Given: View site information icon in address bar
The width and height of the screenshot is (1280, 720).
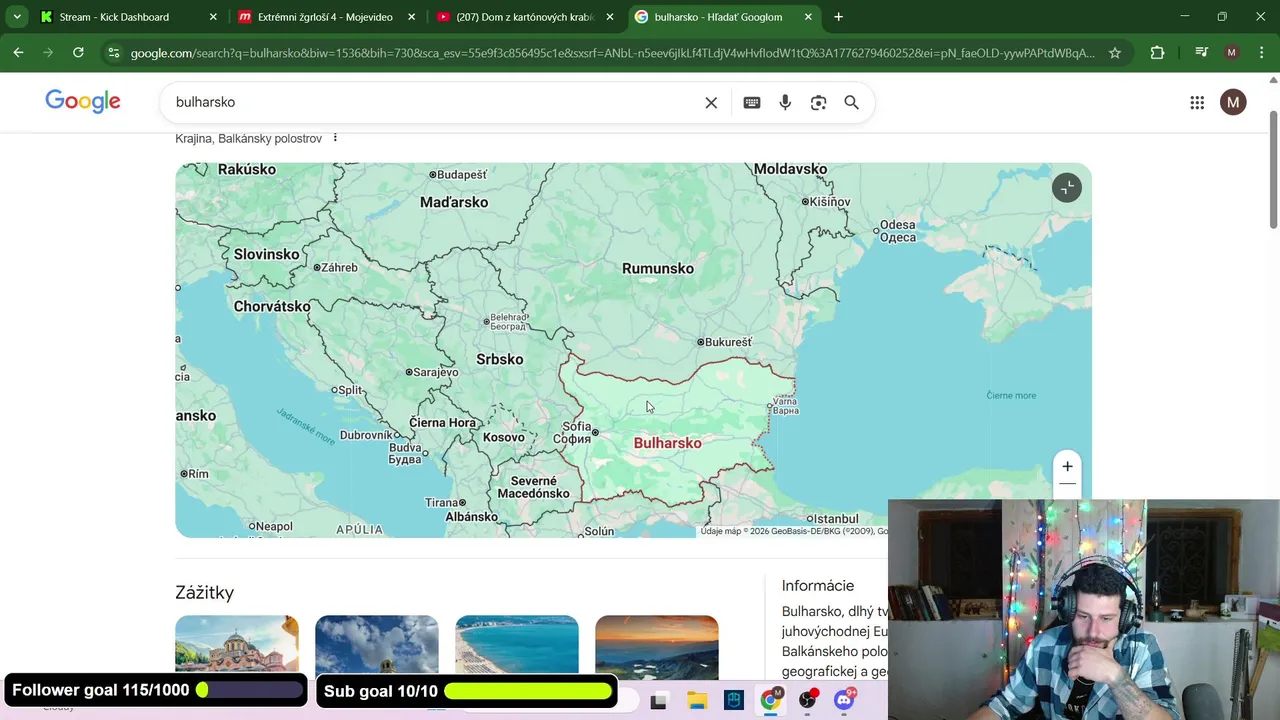Looking at the screenshot, I should (x=113, y=53).
